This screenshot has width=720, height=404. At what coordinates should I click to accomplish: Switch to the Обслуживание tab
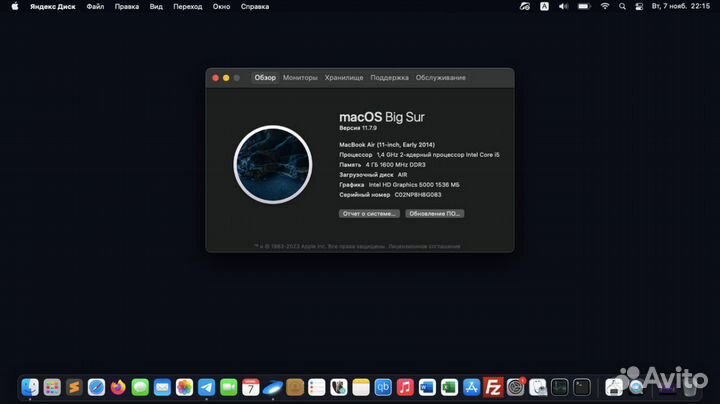point(441,78)
